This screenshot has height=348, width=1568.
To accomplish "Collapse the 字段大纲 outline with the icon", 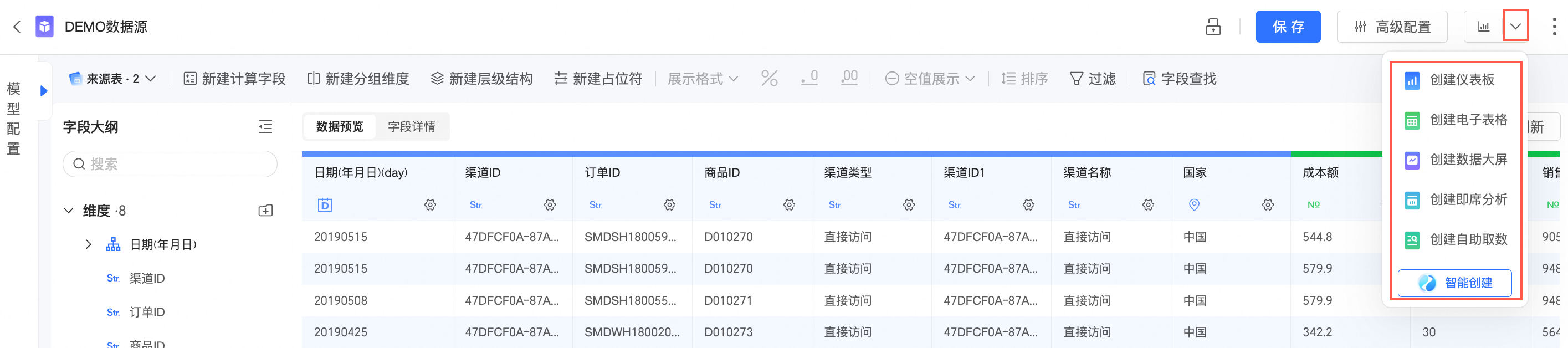I will coord(265,127).
